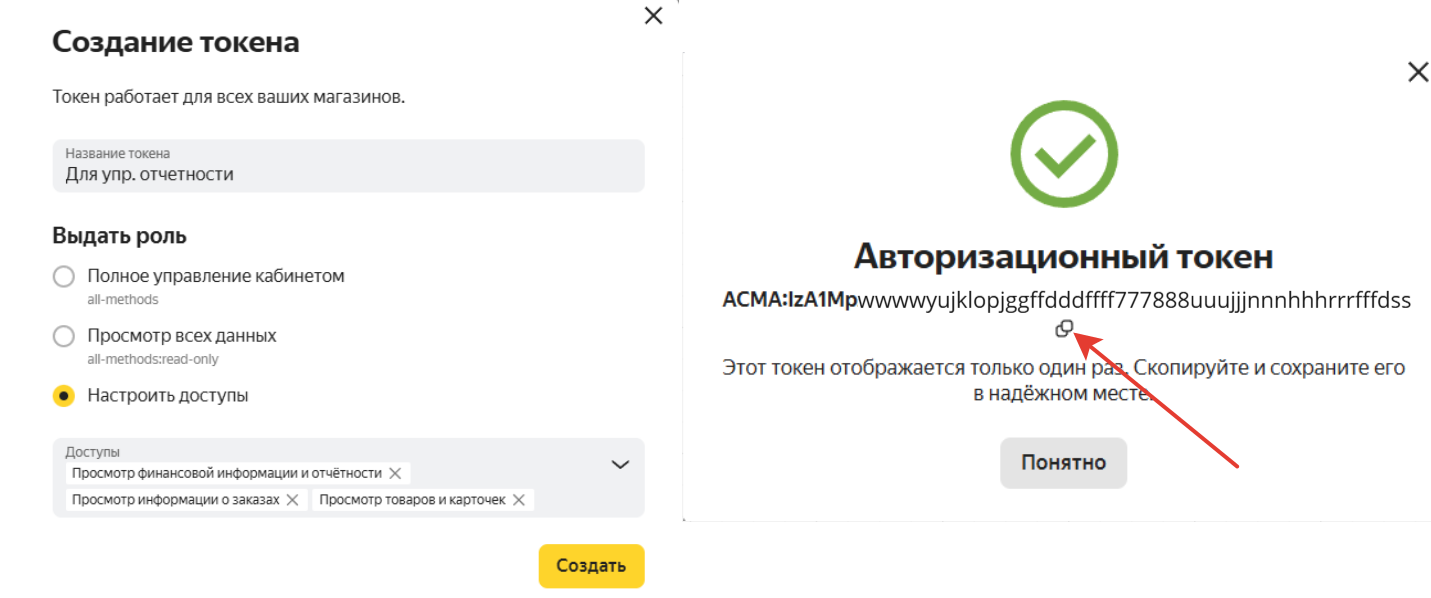Remove the Просмотр информации о заказах tag
The height and width of the screenshot is (598, 1431).
point(292,500)
